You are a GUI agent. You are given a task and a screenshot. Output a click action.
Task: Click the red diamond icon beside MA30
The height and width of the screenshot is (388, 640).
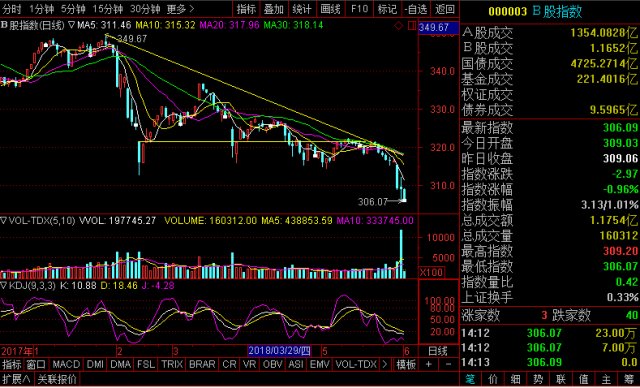pos(399,26)
